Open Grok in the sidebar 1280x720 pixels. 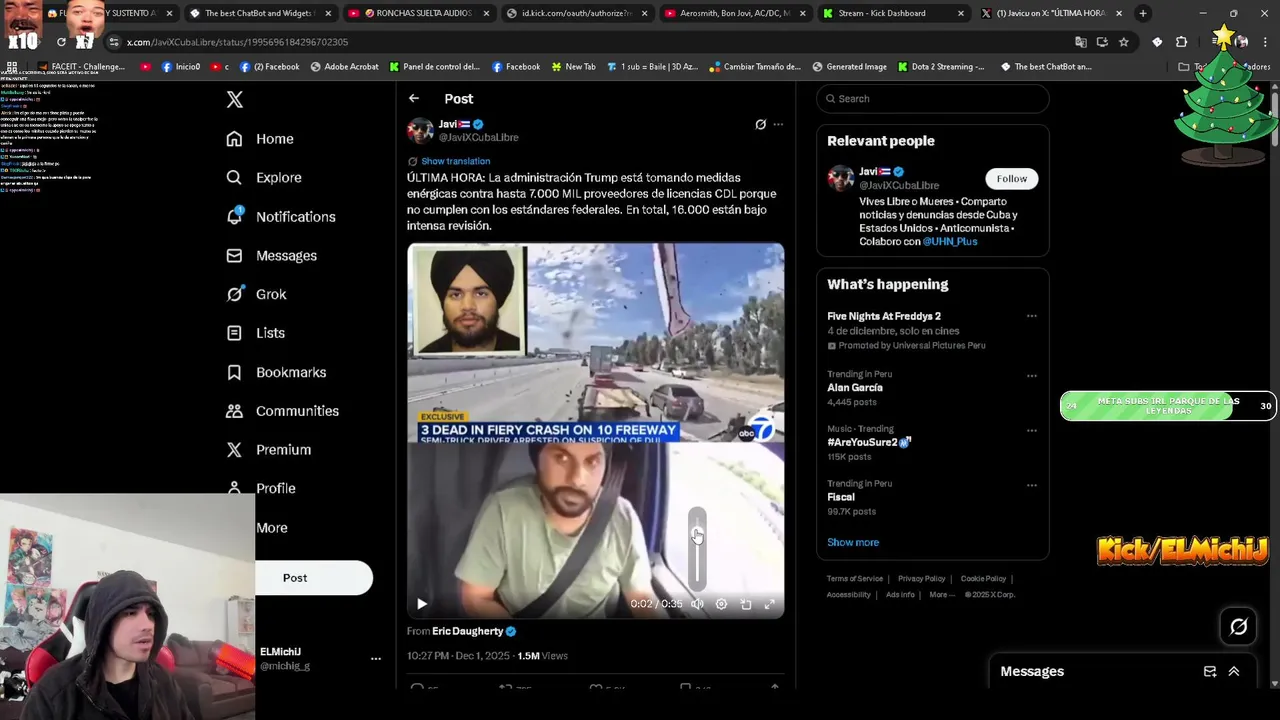(257, 295)
